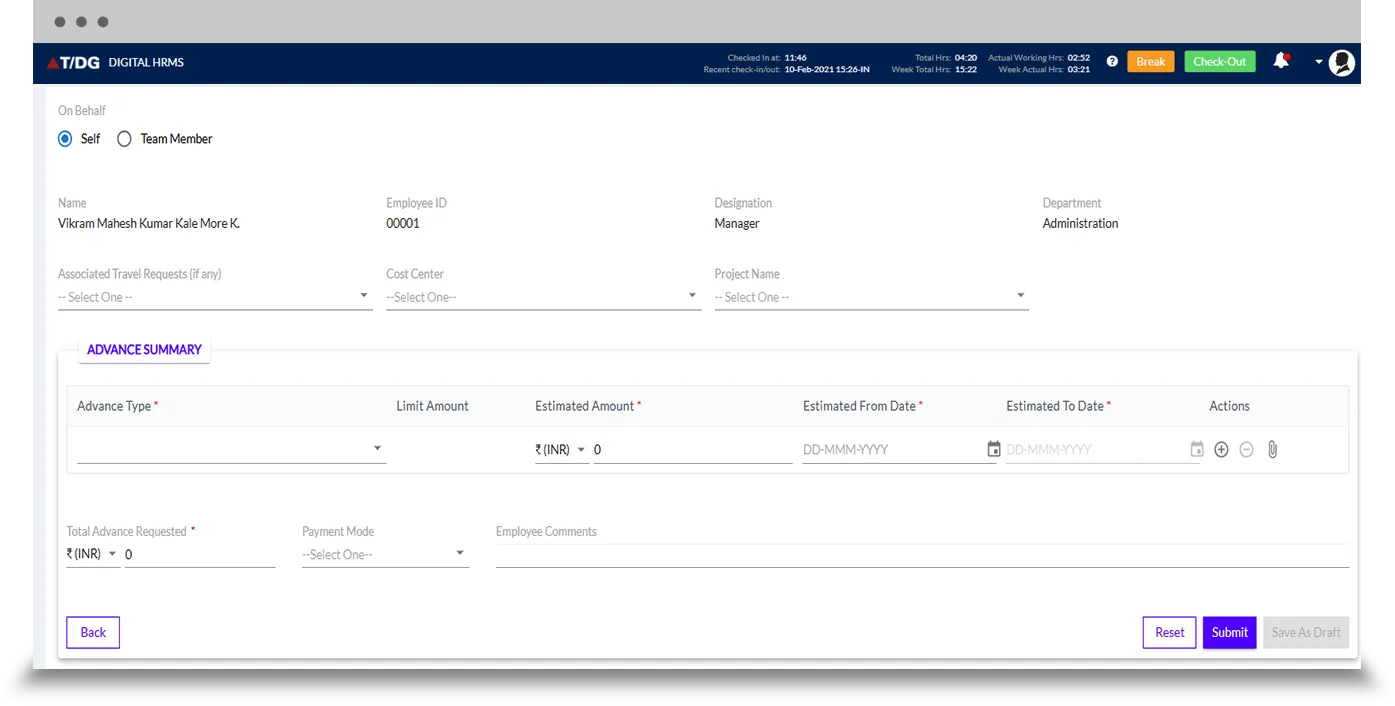1395x706 pixels.
Task: Click the Total Hrs 04:20 text
Action: (x=946, y=58)
